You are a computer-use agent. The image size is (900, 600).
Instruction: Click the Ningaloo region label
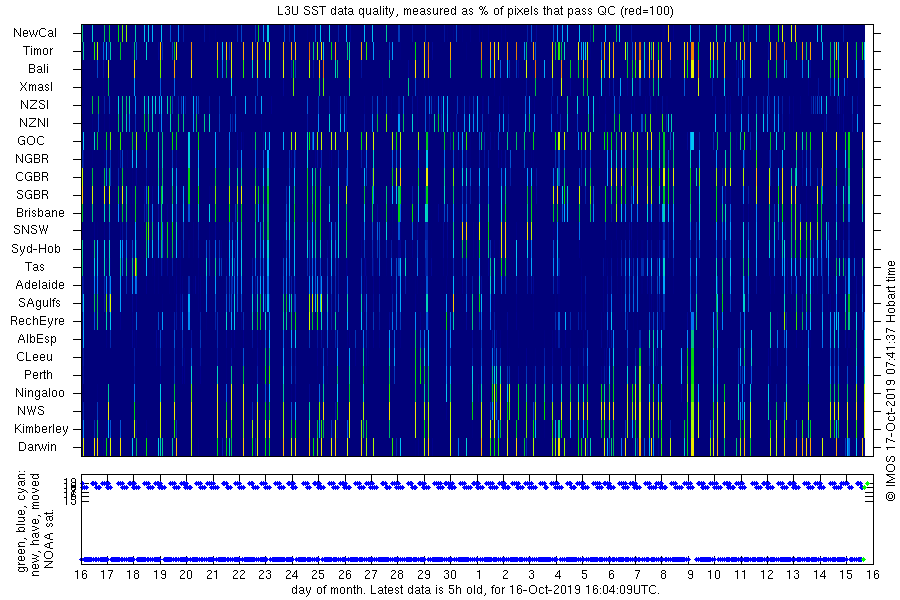40,393
